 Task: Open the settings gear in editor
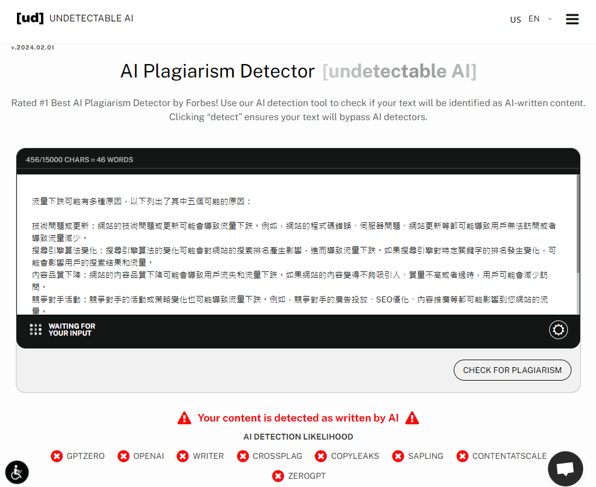click(x=558, y=330)
